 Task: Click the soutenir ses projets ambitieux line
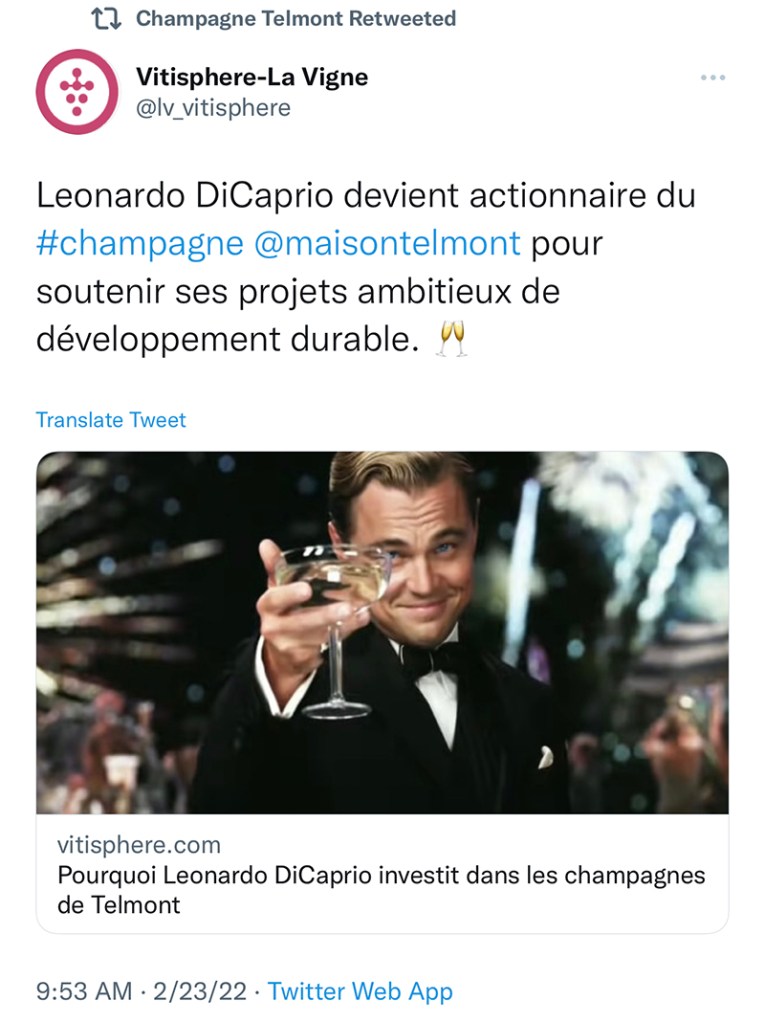coord(298,292)
